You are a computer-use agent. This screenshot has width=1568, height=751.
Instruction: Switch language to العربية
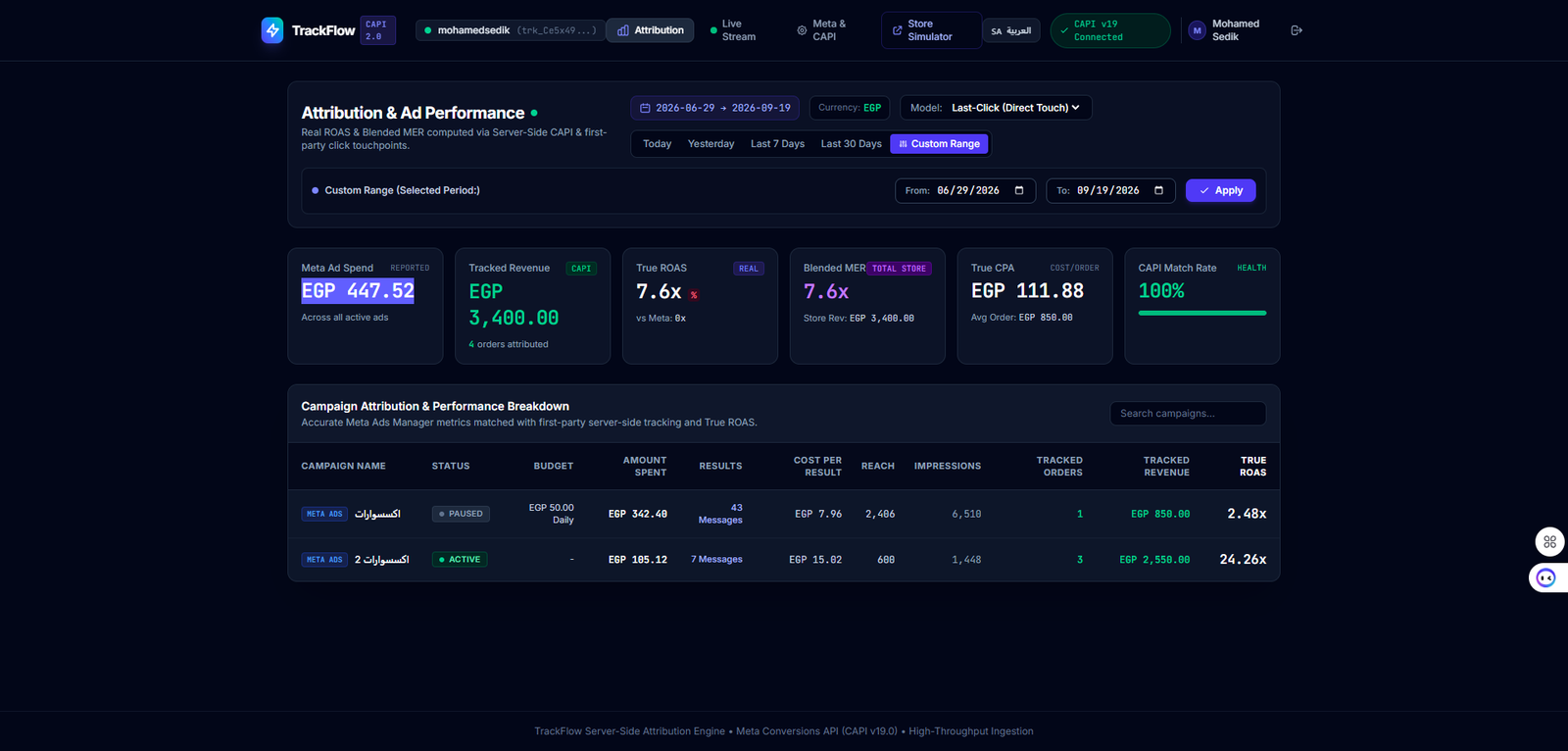pyautogui.click(x=1010, y=30)
